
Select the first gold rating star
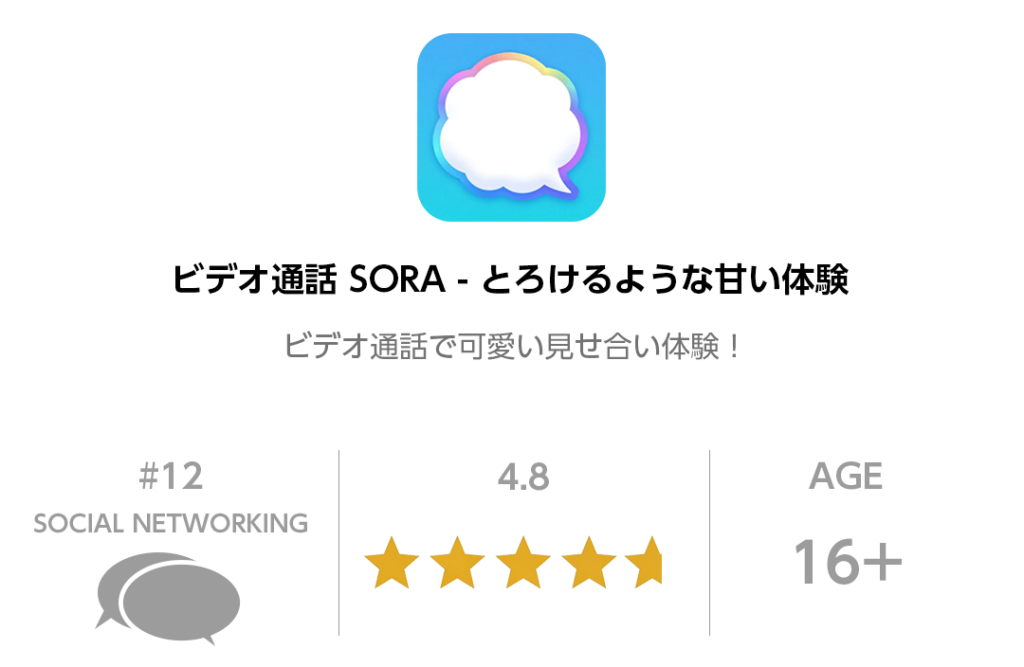coord(392,562)
